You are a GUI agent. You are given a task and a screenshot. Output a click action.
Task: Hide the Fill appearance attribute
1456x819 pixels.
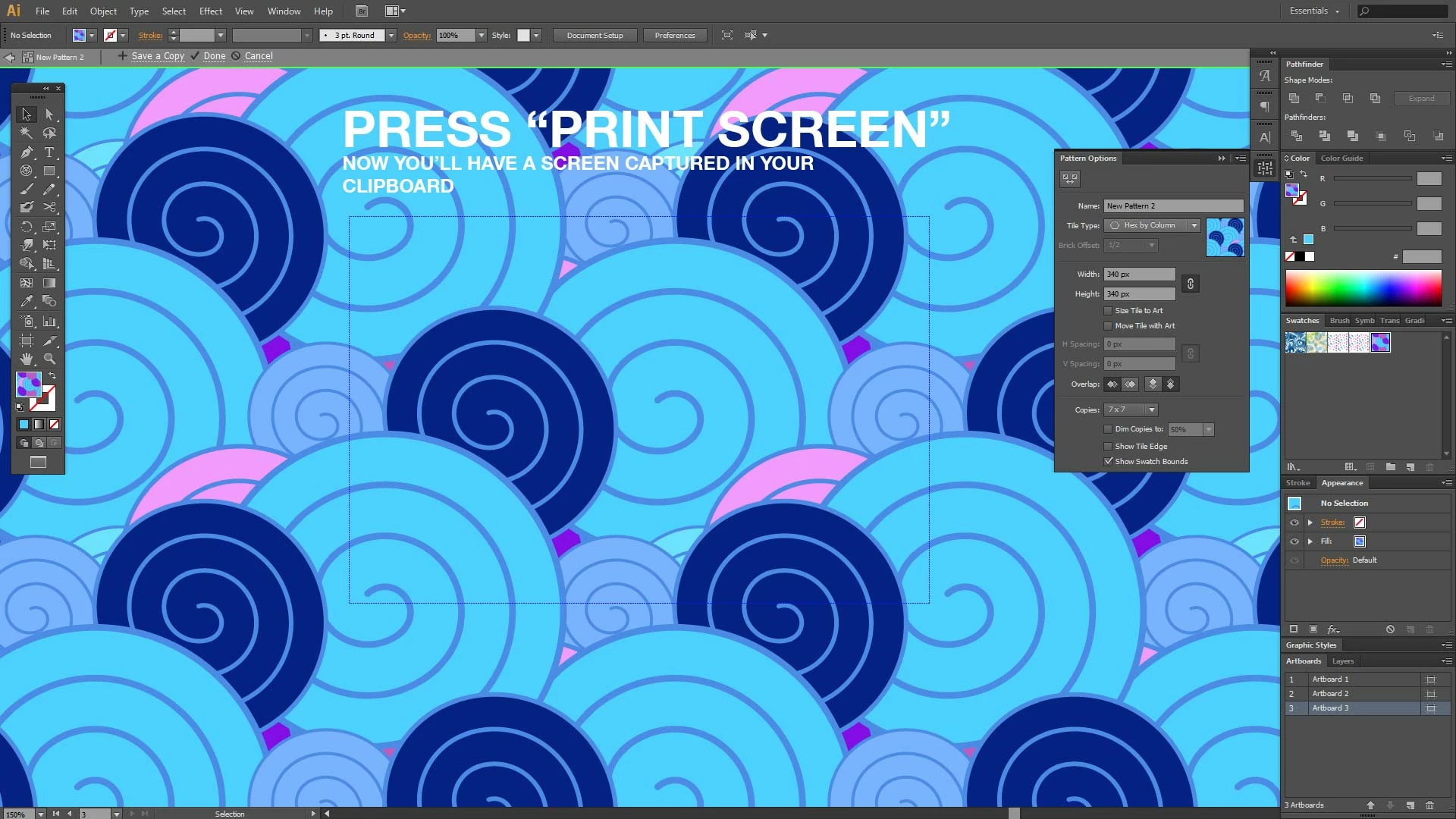point(1294,541)
